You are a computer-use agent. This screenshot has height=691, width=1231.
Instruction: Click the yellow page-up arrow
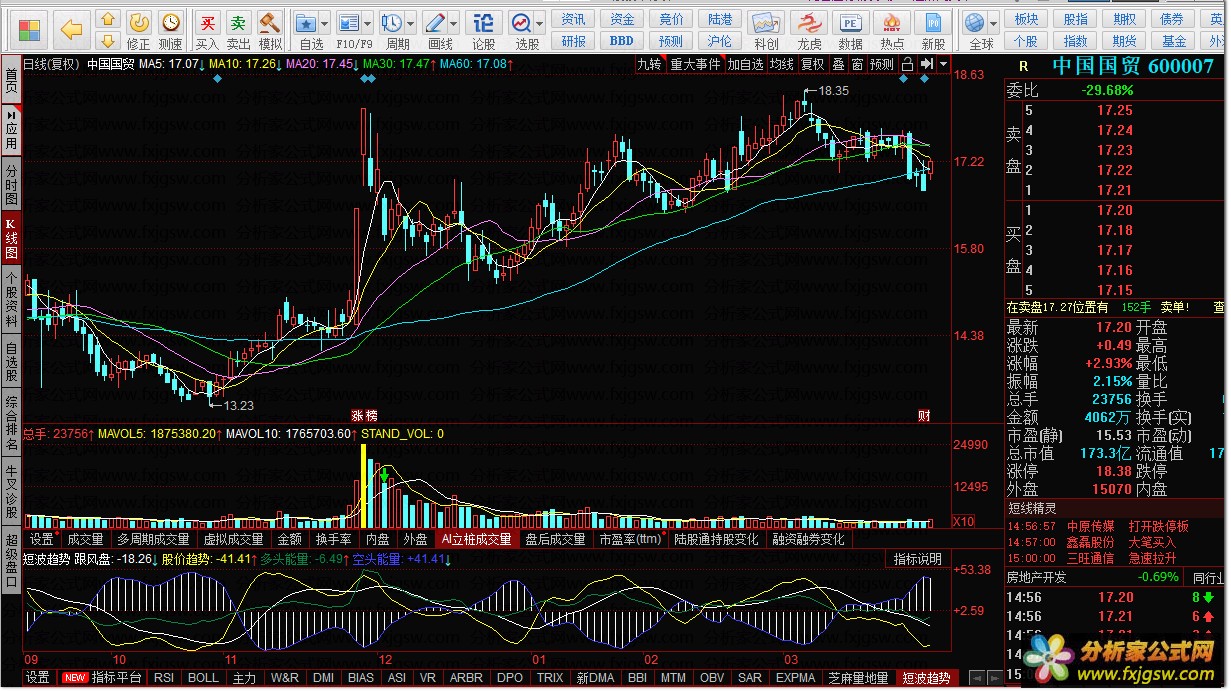click(x=109, y=19)
